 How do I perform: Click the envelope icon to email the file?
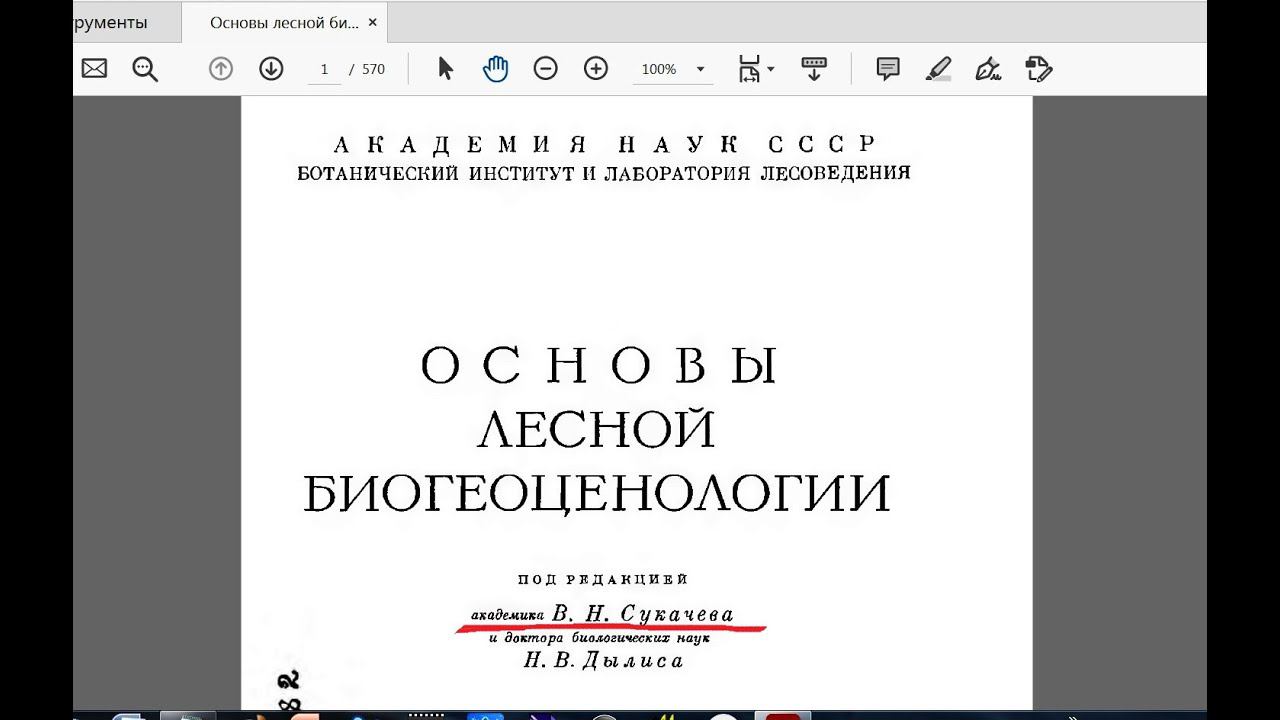(94, 69)
